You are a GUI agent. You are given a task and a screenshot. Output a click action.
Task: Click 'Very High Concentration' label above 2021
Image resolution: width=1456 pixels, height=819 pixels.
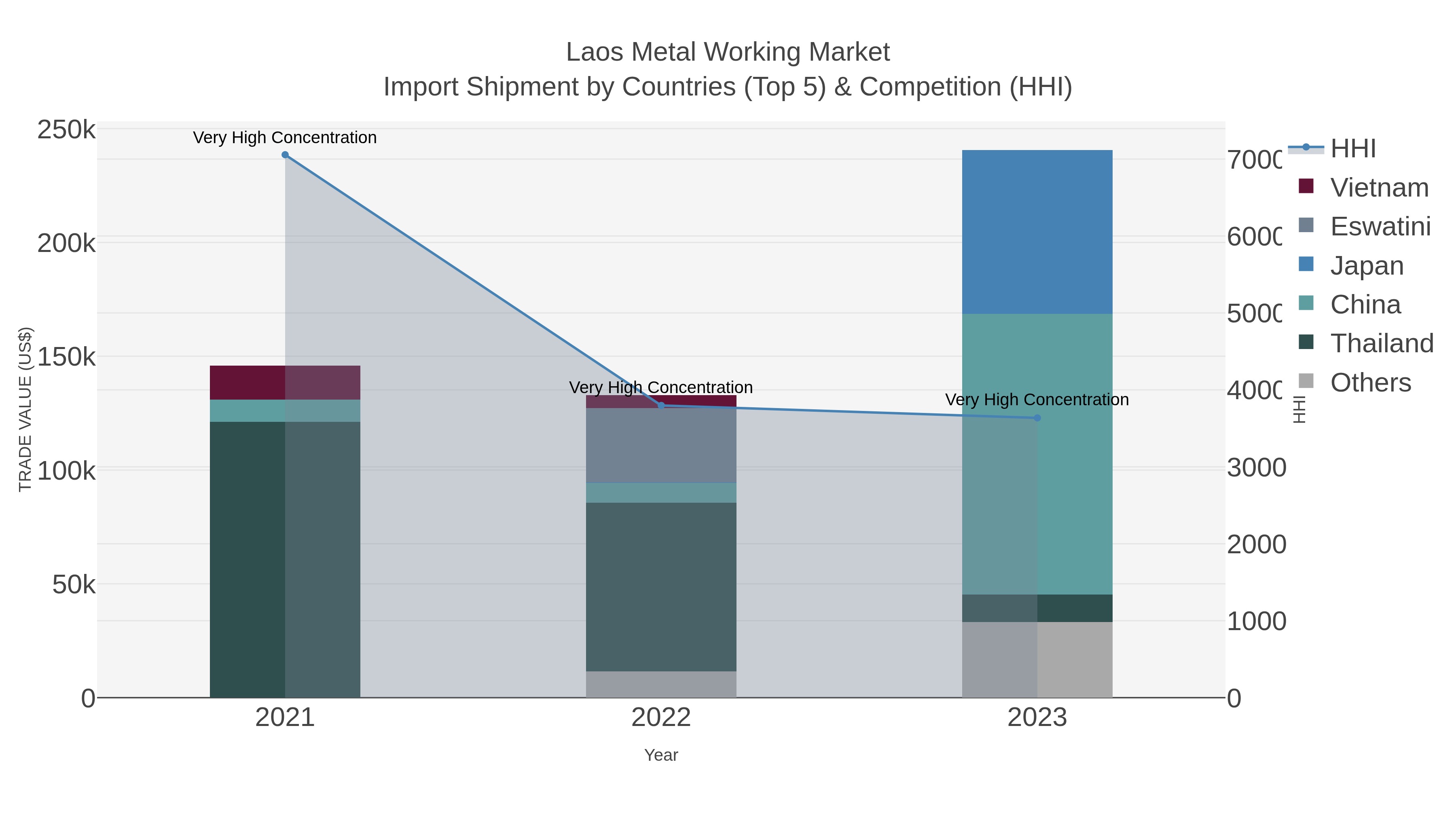pyautogui.click(x=285, y=138)
